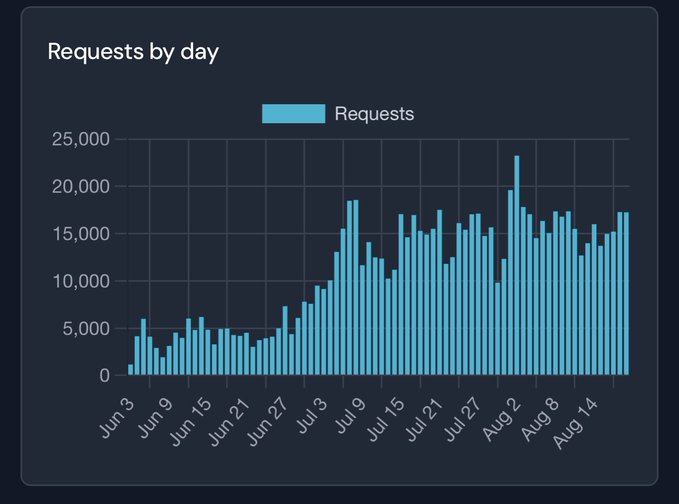This screenshot has width=679, height=504.
Task: Click the 25,000 y-axis label
Action: tap(81, 139)
